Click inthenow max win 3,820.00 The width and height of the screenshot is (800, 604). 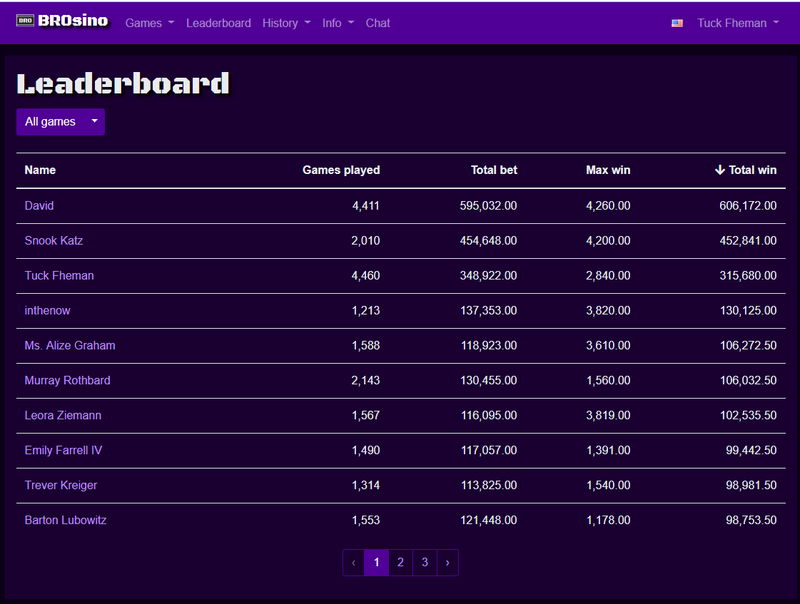(x=608, y=311)
